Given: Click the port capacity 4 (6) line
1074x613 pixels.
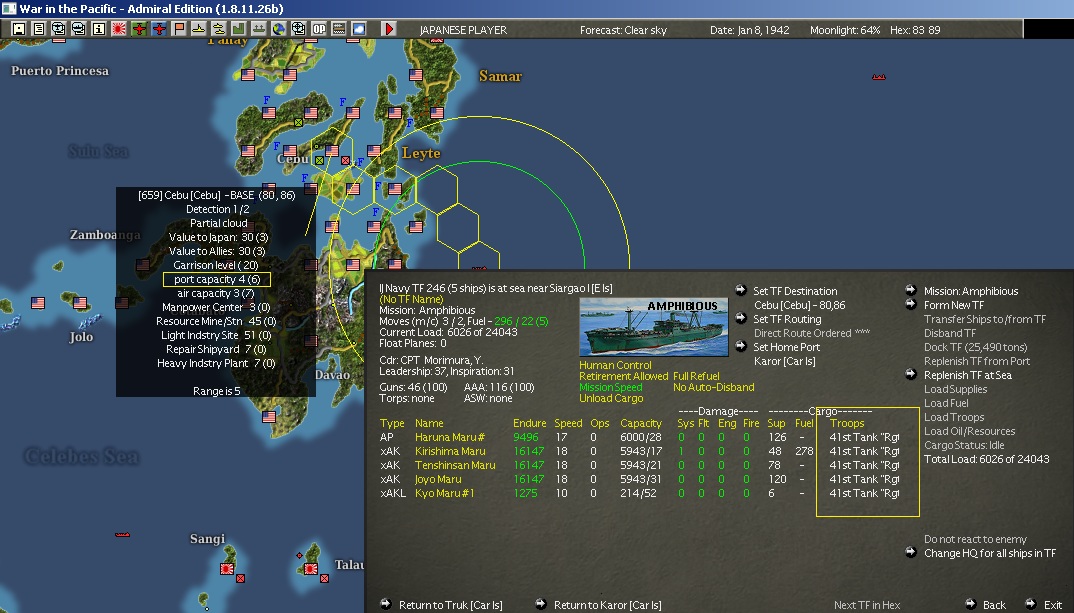Looking at the screenshot, I should tap(216, 279).
